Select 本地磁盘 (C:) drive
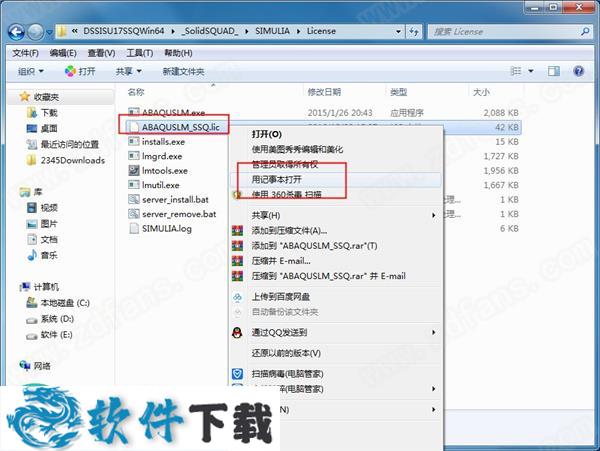The image size is (600, 451). pos(65,303)
